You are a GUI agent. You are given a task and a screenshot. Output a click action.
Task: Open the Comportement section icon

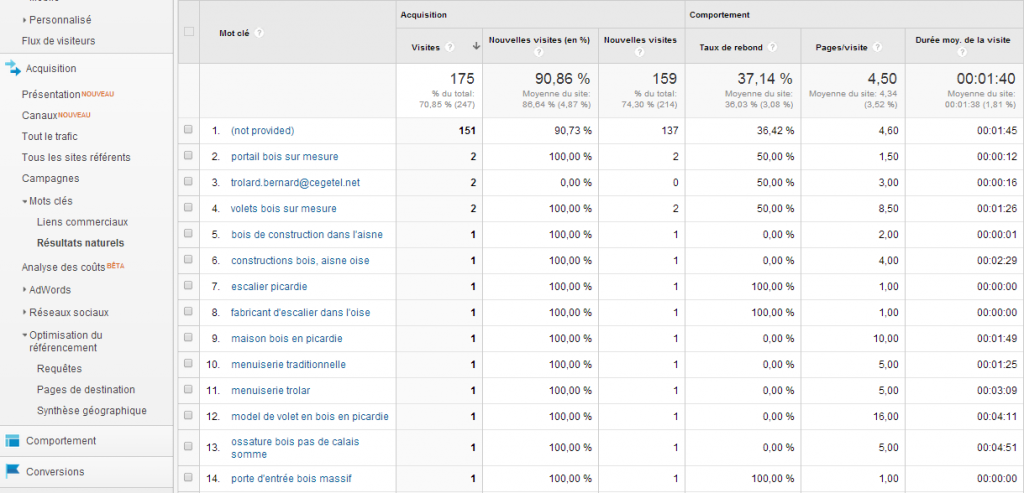[12, 441]
